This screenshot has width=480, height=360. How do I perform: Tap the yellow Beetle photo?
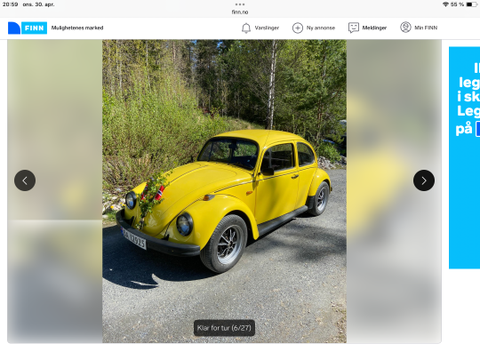(224, 191)
